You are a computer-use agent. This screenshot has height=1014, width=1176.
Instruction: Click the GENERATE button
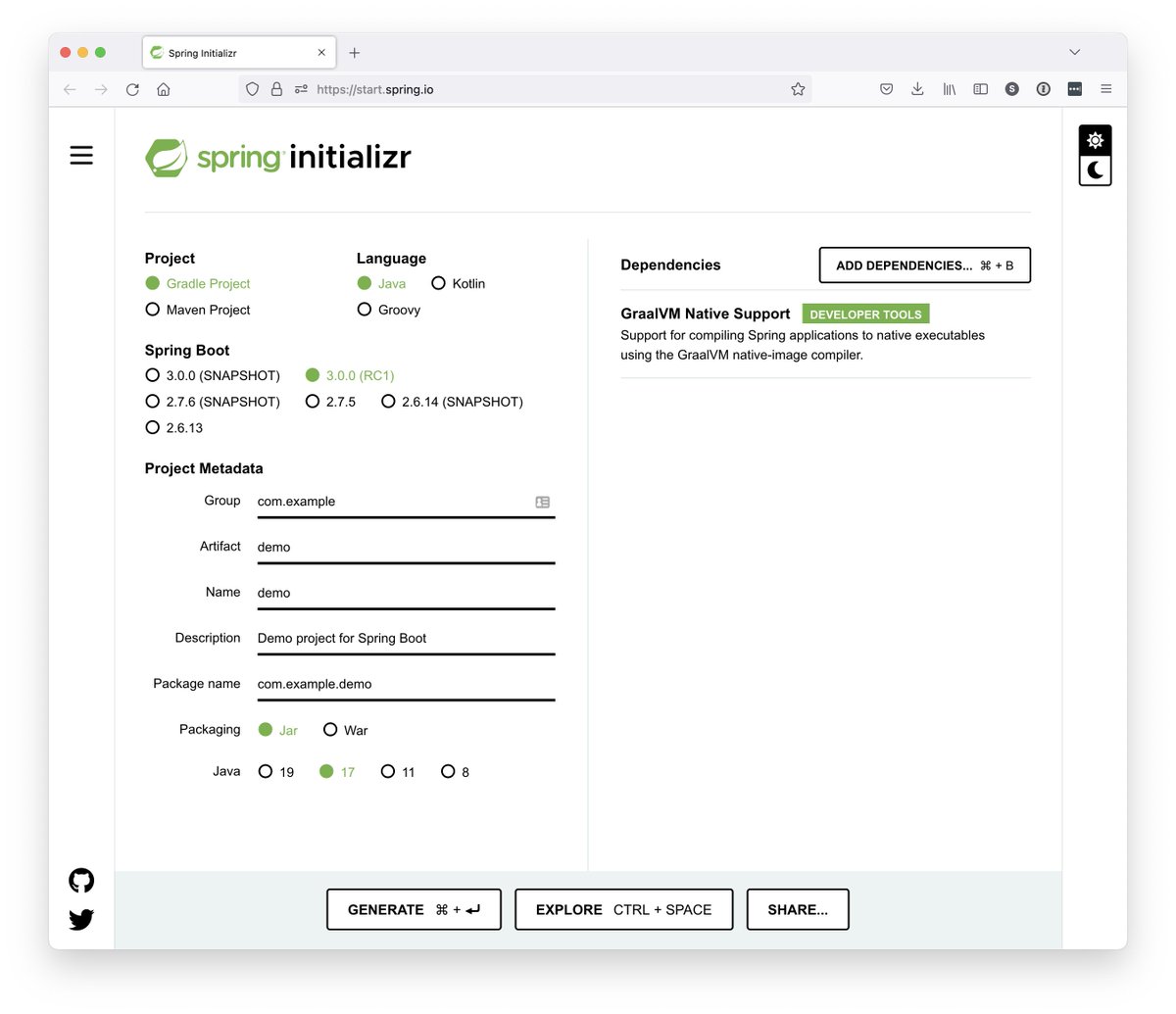coord(413,909)
